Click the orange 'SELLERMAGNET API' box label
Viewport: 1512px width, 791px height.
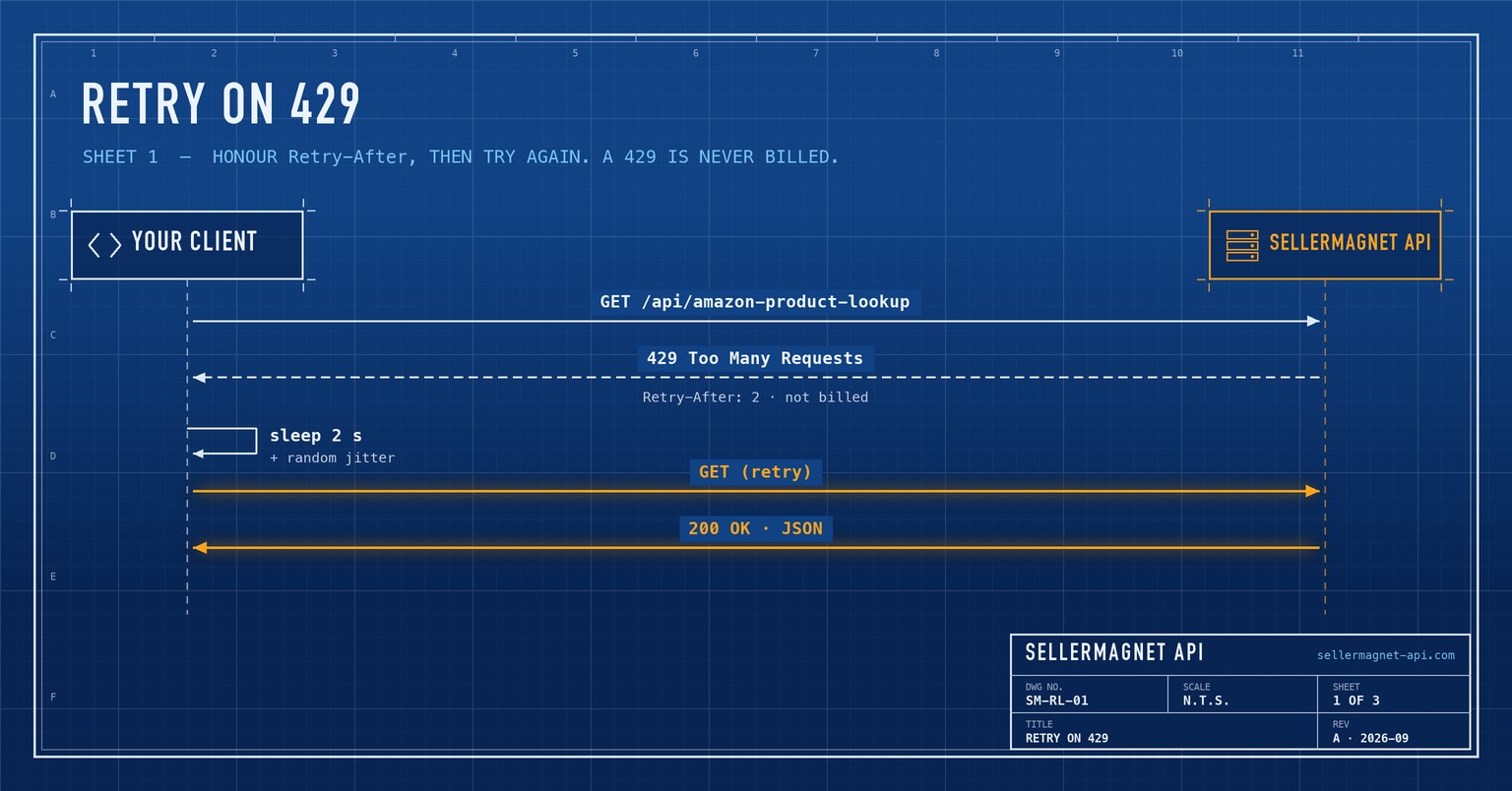pyautogui.click(x=1350, y=242)
